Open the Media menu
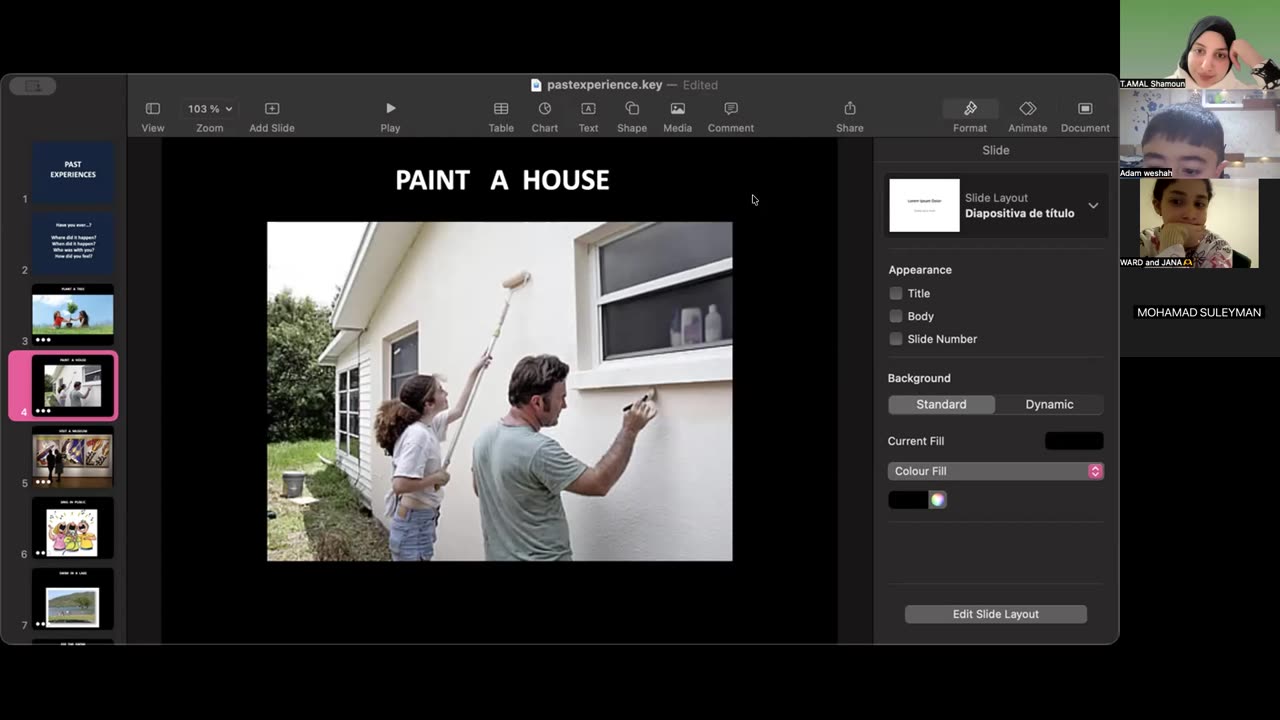This screenshot has width=1280, height=720. pos(677,116)
